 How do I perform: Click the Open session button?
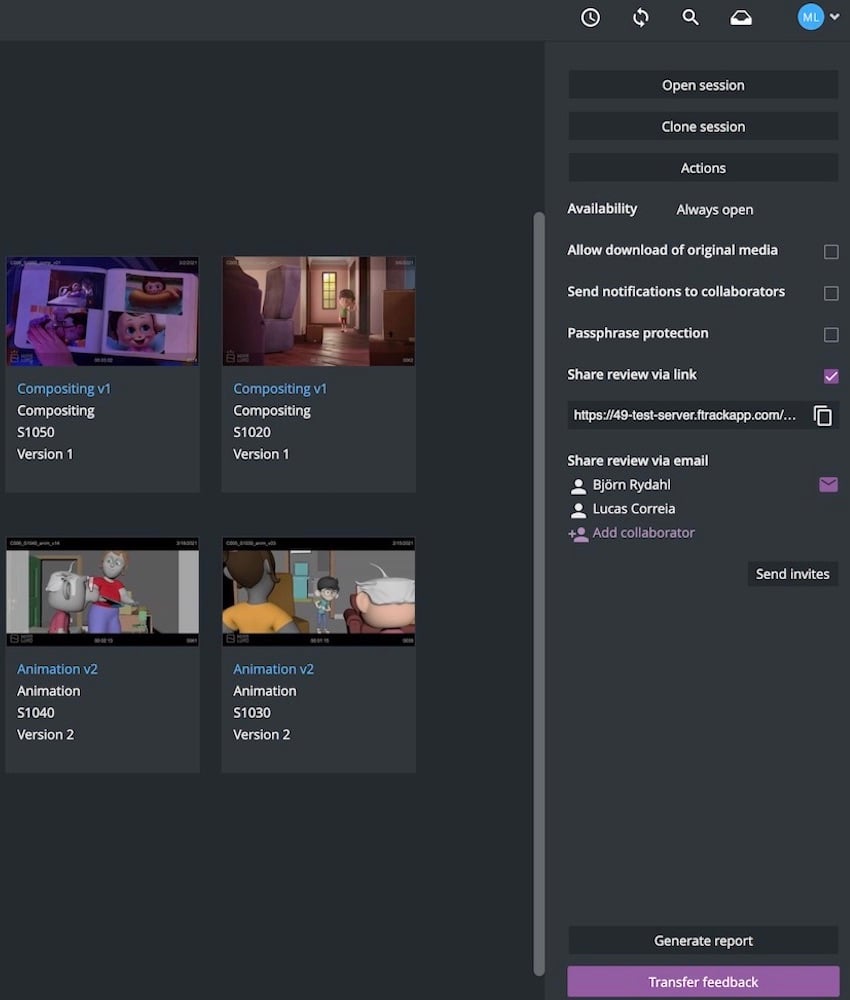[703, 85]
